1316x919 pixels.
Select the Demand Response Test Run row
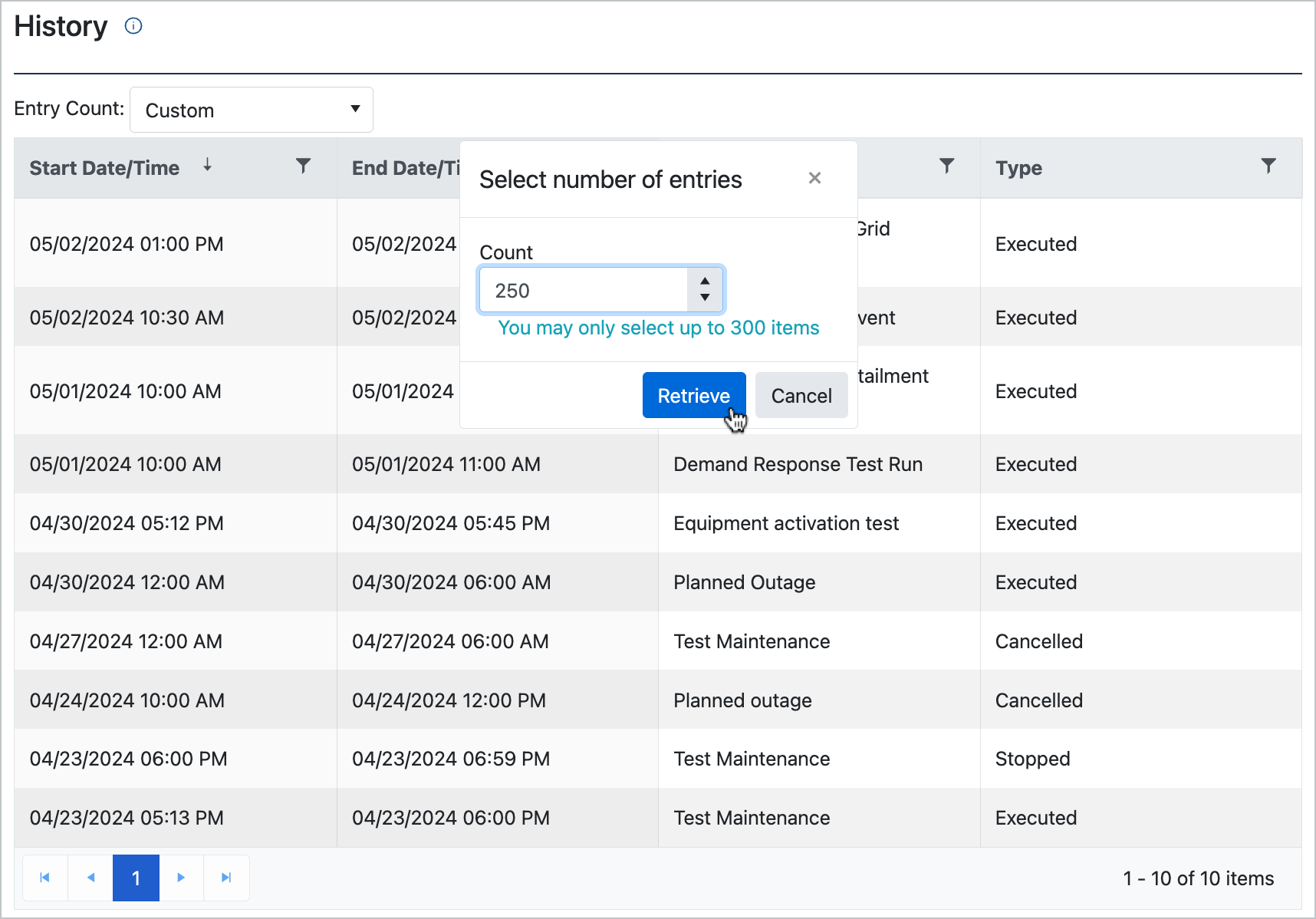tap(798, 464)
